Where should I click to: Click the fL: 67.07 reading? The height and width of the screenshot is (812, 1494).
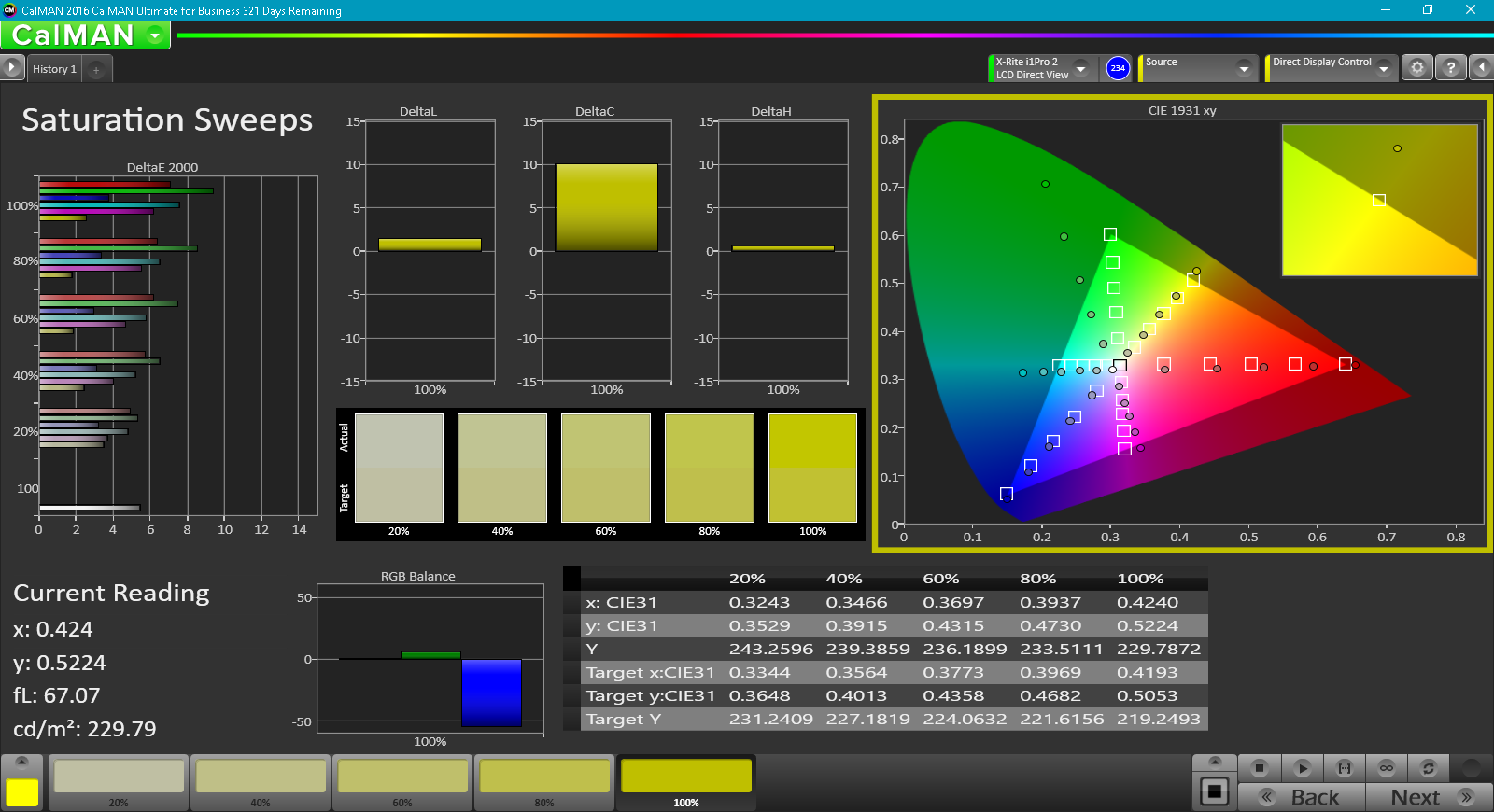[57, 695]
